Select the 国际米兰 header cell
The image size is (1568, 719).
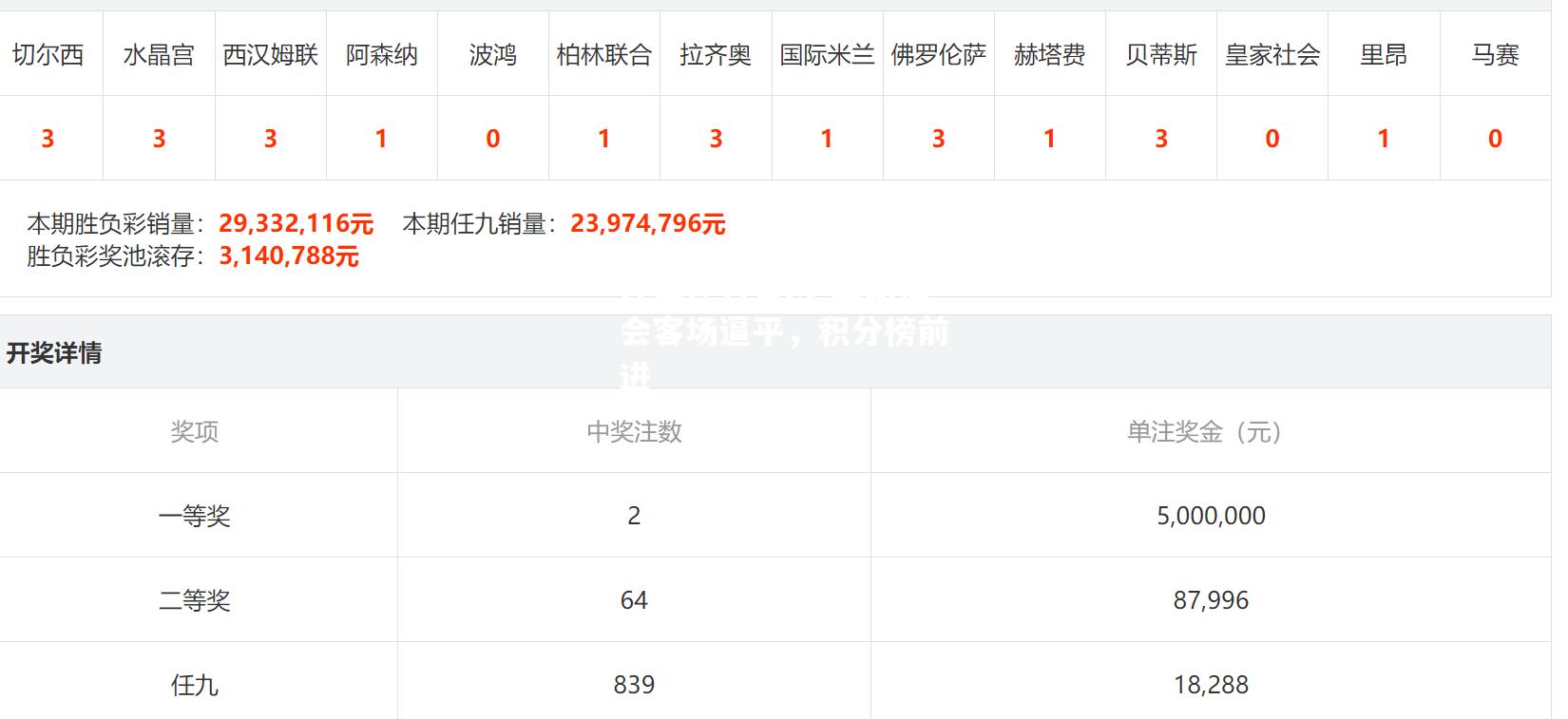click(x=827, y=55)
